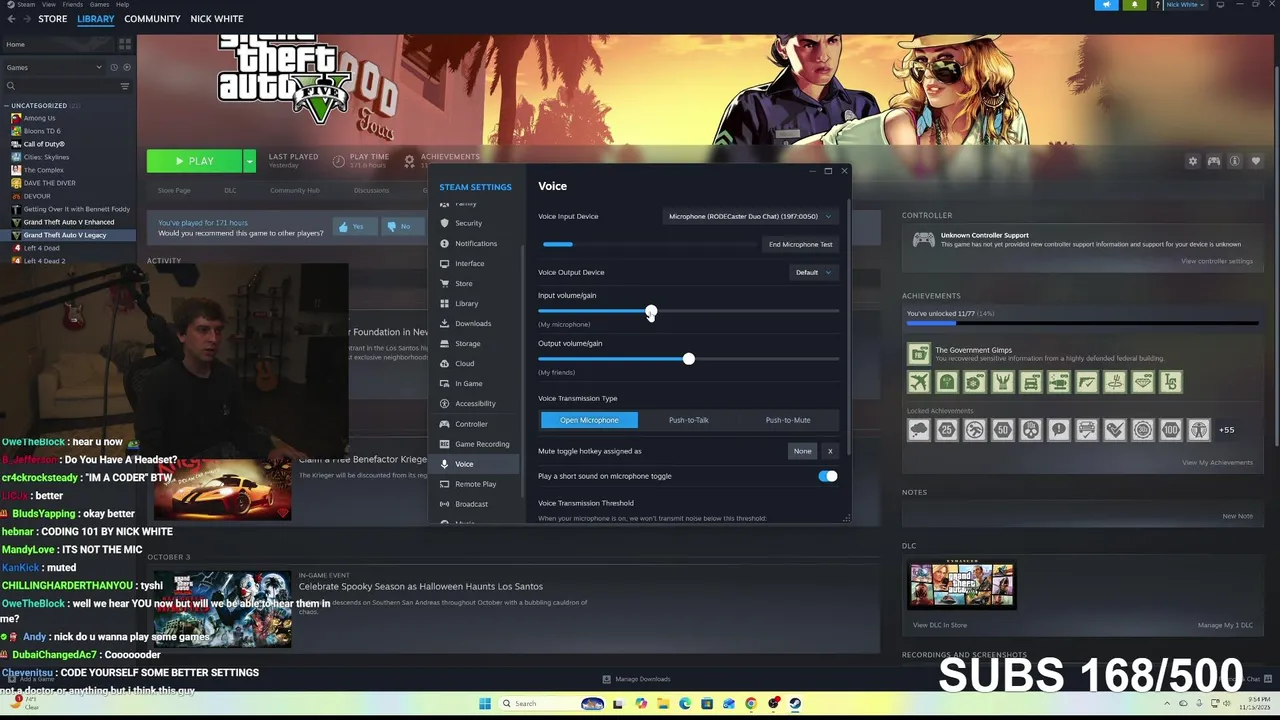Click ready-to-play filter icon in library
The height and width of the screenshot is (720, 1280).
tap(126, 67)
